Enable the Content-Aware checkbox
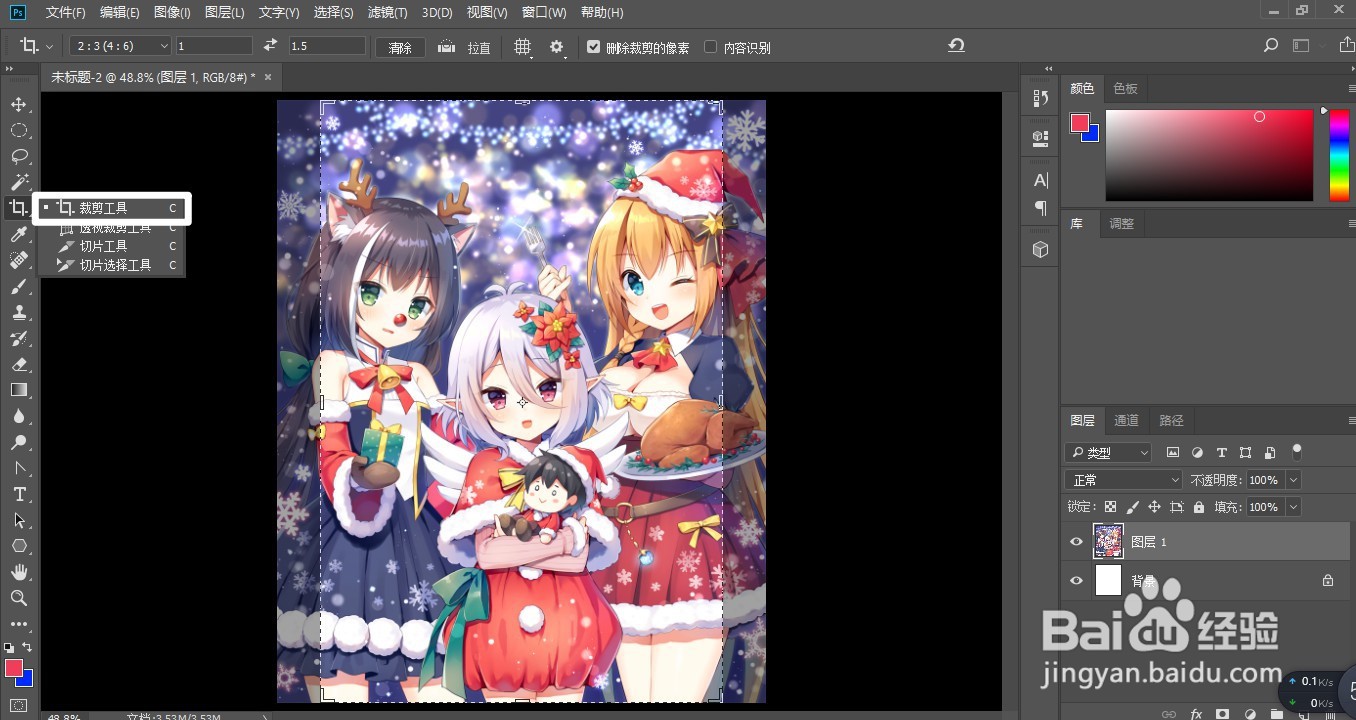Image resolution: width=1356 pixels, height=720 pixels. pos(711,47)
